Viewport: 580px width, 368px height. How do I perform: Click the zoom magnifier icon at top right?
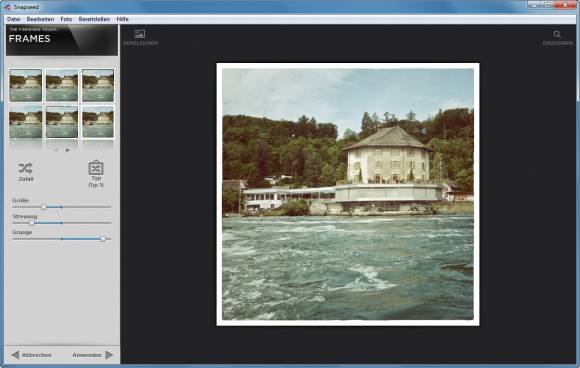tap(557, 34)
